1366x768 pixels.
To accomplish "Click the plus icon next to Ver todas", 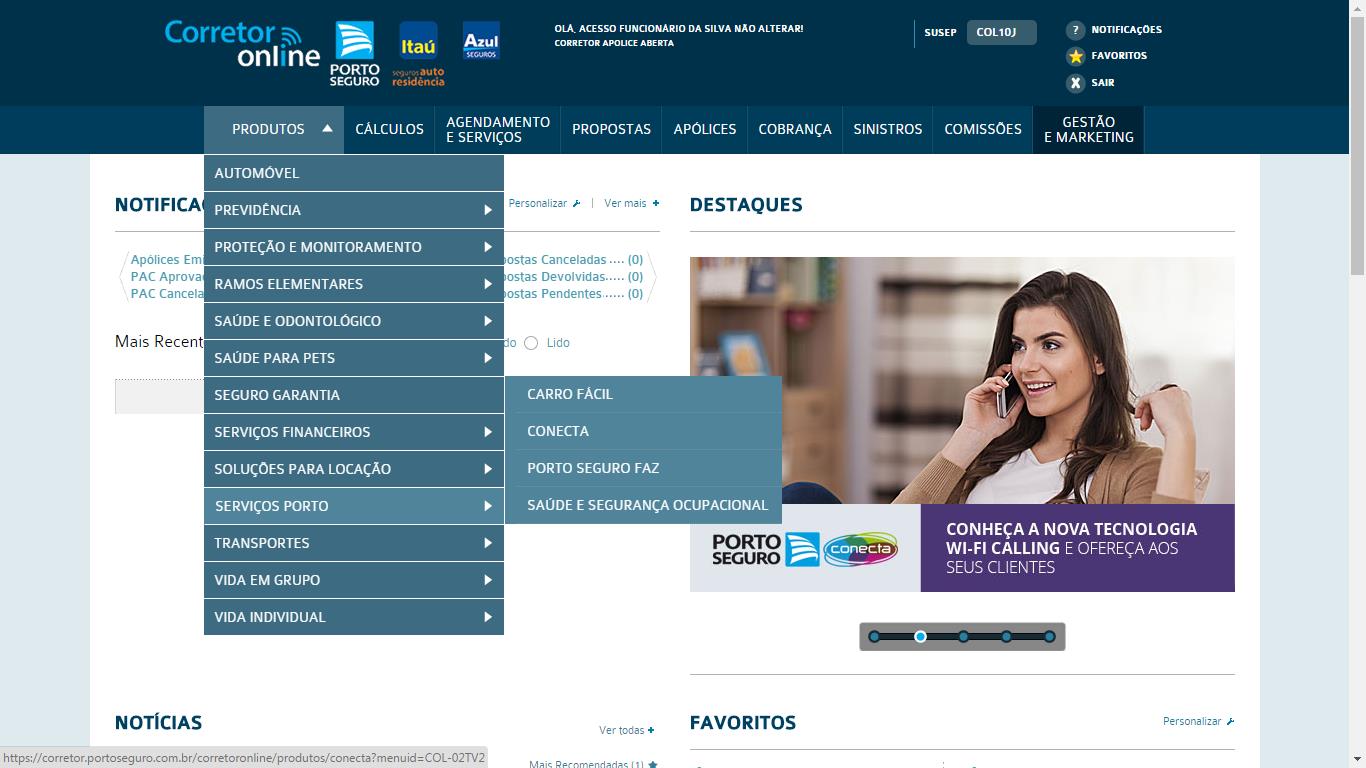I will pyautogui.click(x=651, y=730).
